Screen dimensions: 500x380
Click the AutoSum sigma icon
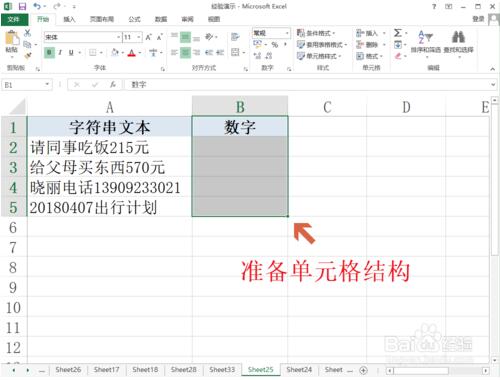click(398, 33)
